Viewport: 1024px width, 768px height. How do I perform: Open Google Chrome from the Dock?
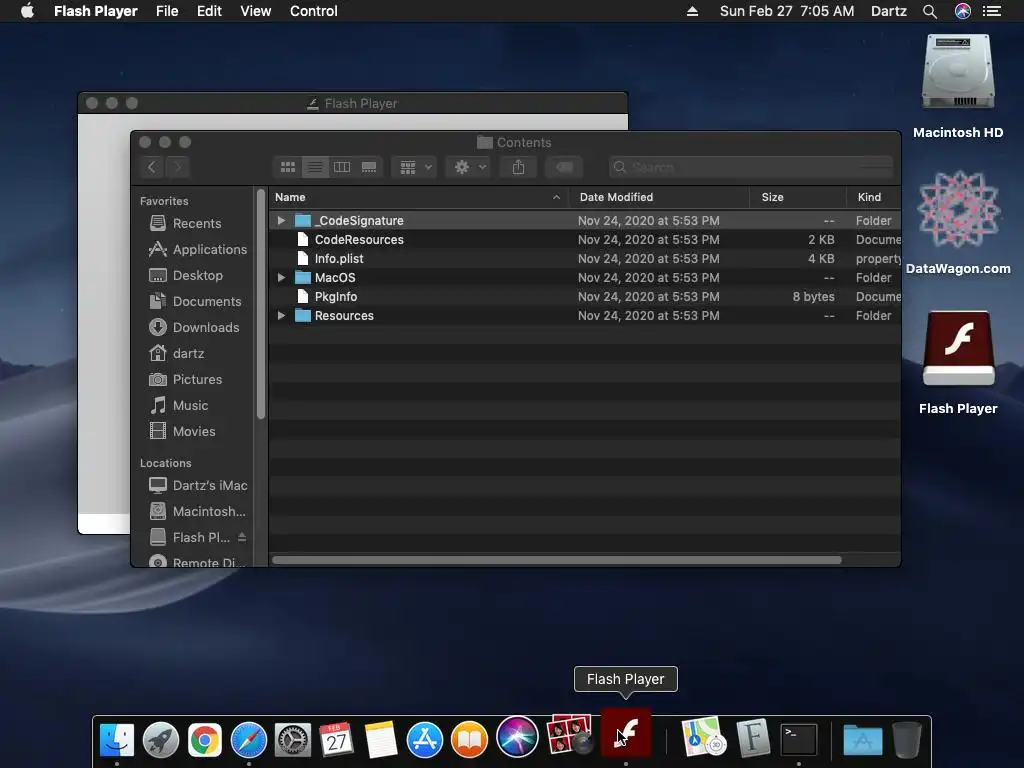[205, 740]
